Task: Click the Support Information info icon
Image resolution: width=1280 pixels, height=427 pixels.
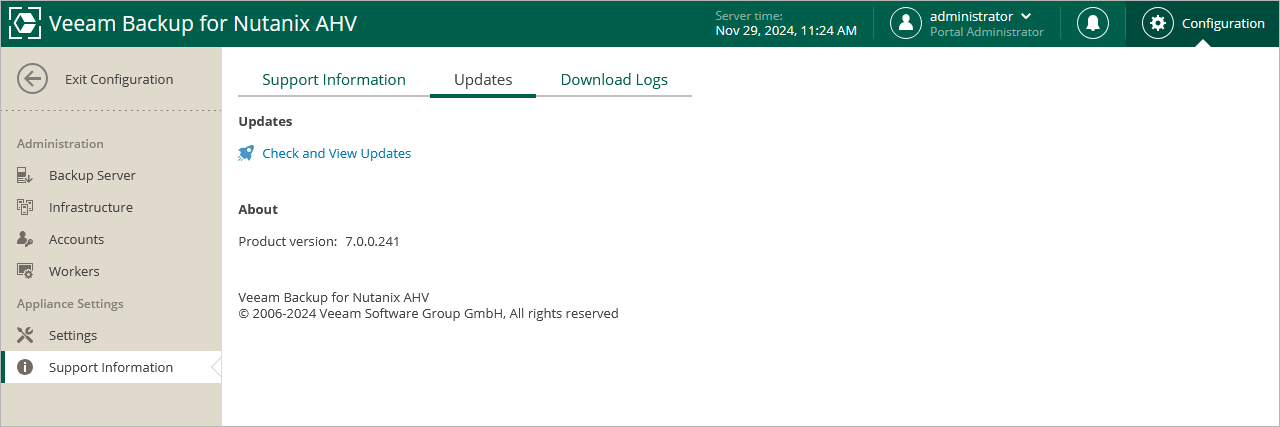Action: tap(26, 367)
